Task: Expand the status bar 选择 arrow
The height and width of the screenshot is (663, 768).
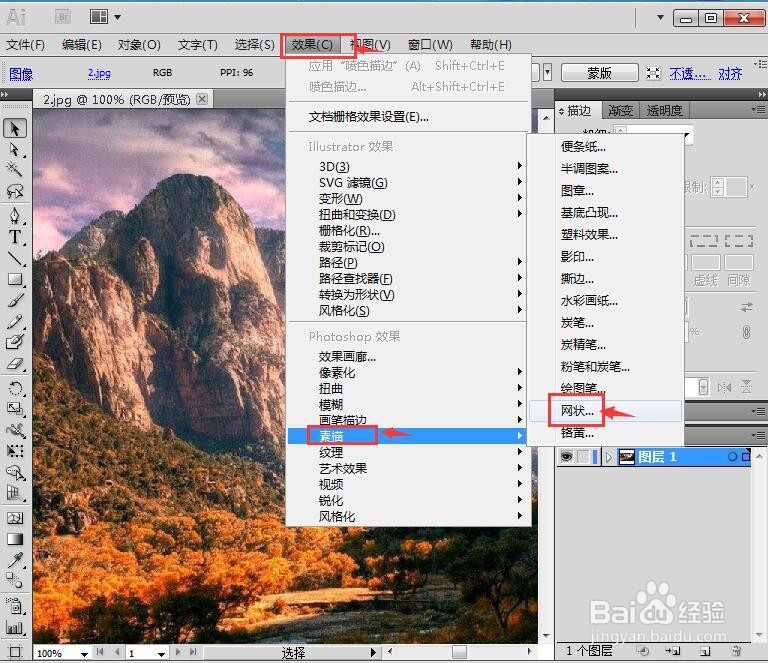Action: point(373,652)
